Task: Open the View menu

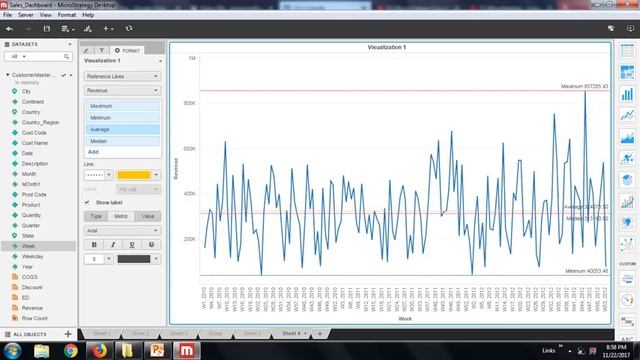Action: [x=45, y=15]
